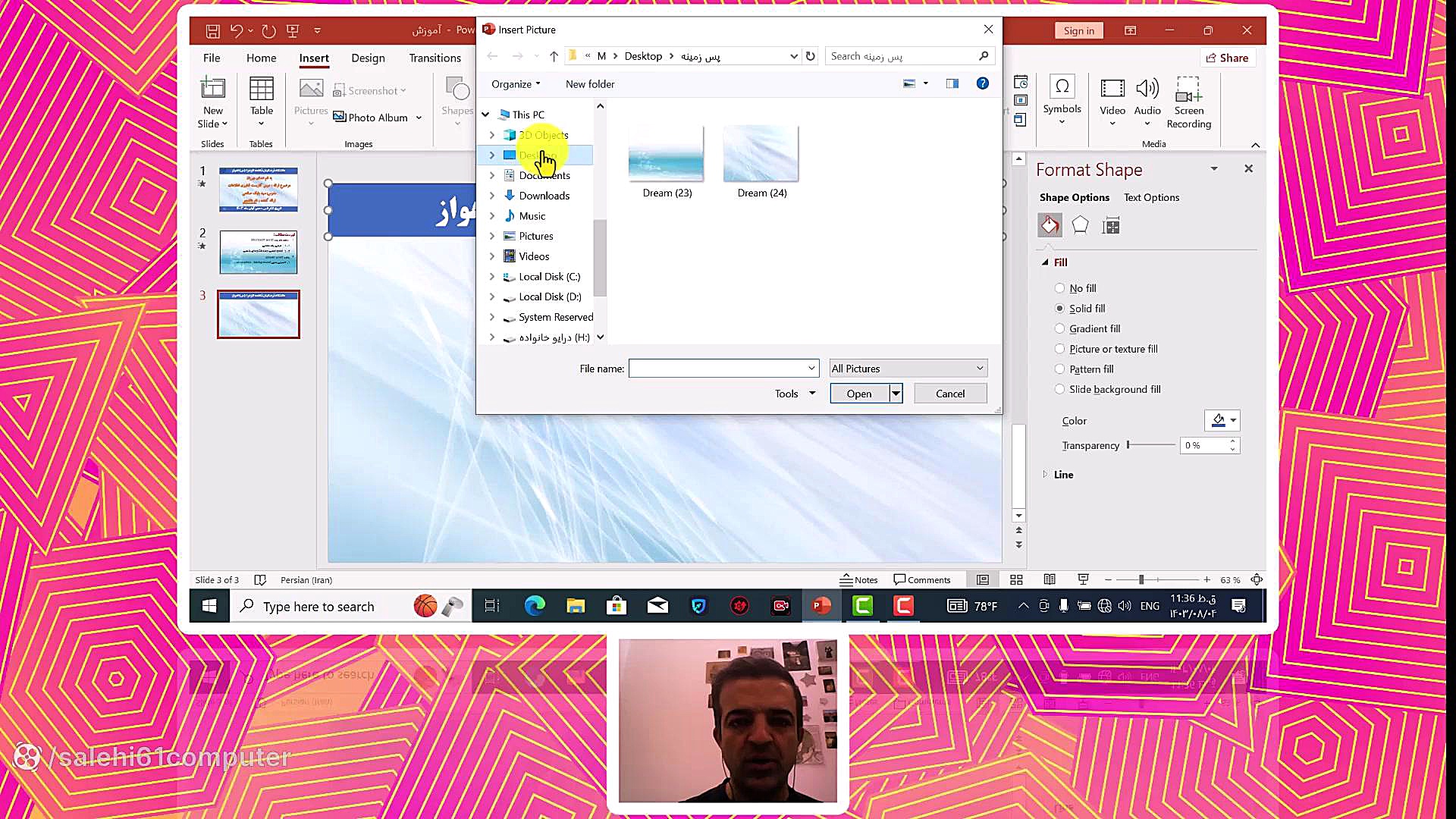The height and width of the screenshot is (819, 1456).
Task: Switch to the Design ribbon tab
Action: 368,58
